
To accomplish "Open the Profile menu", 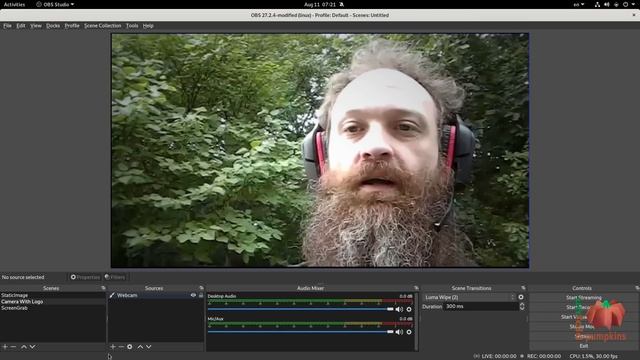I will coord(72,26).
